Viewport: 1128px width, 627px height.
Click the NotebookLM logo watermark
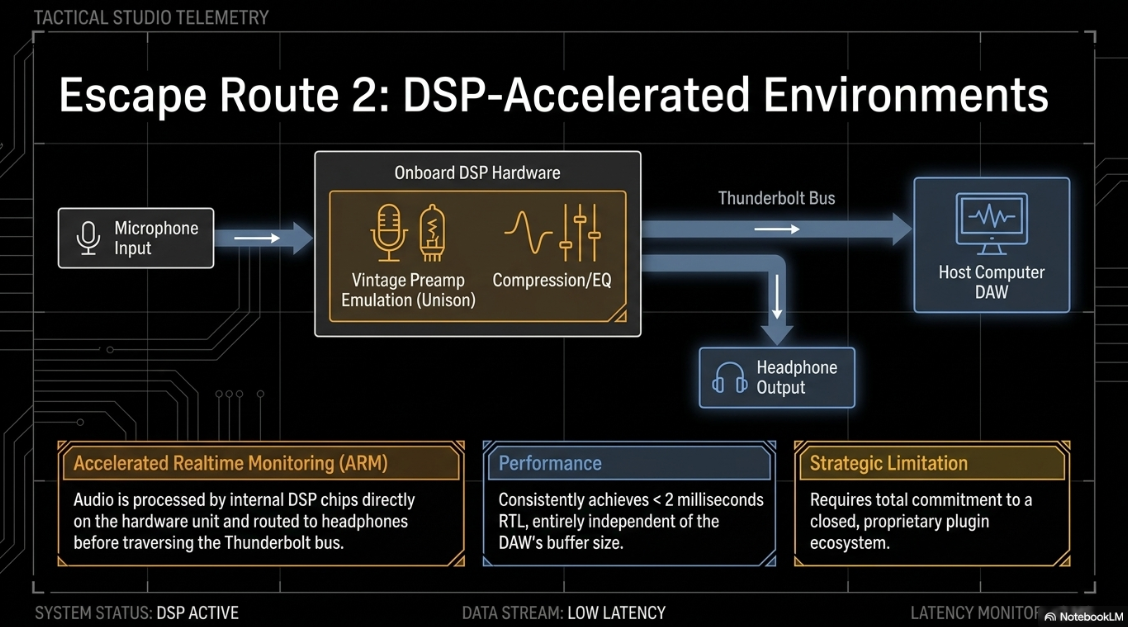click(x=1083, y=616)
